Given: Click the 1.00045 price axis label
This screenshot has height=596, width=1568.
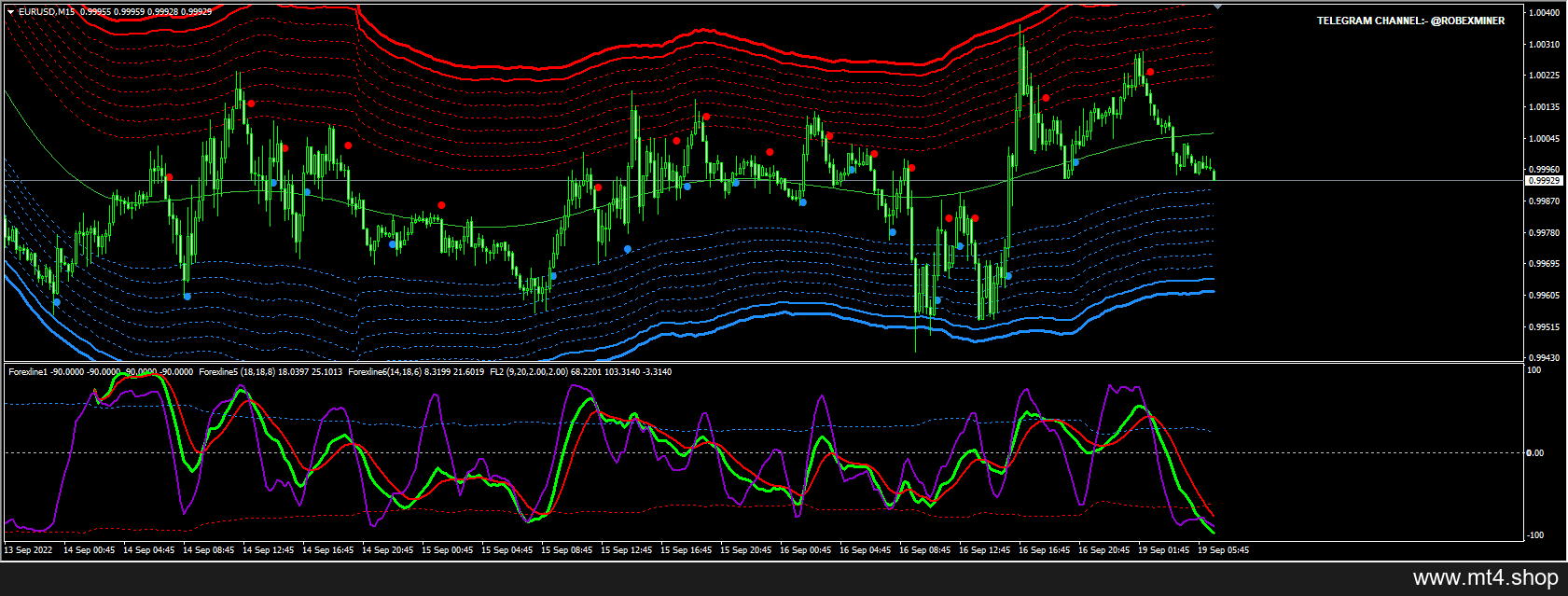Looking at the screenshot, I should [x=1545, y=139].
